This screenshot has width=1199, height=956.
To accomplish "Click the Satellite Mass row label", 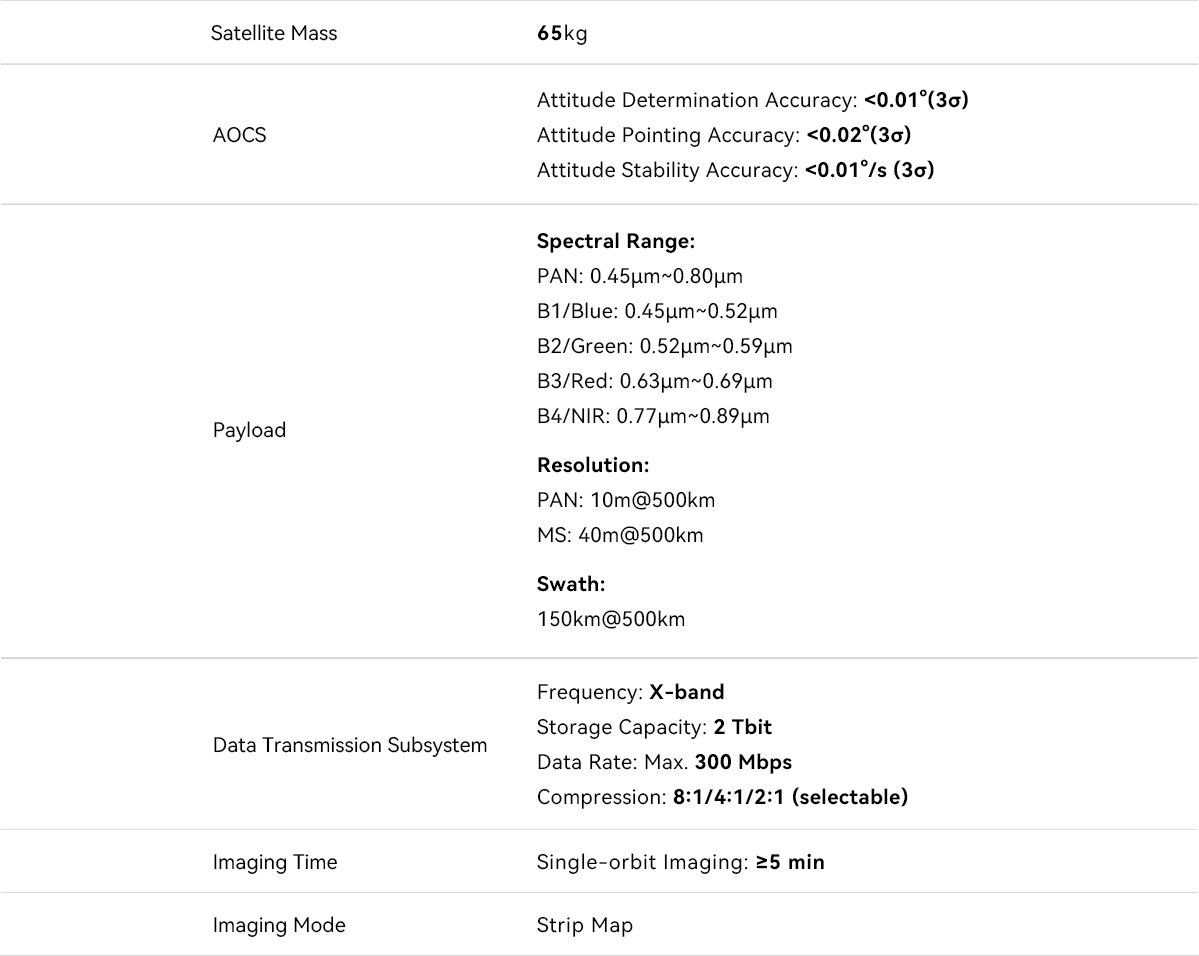I will pos(274,33).
